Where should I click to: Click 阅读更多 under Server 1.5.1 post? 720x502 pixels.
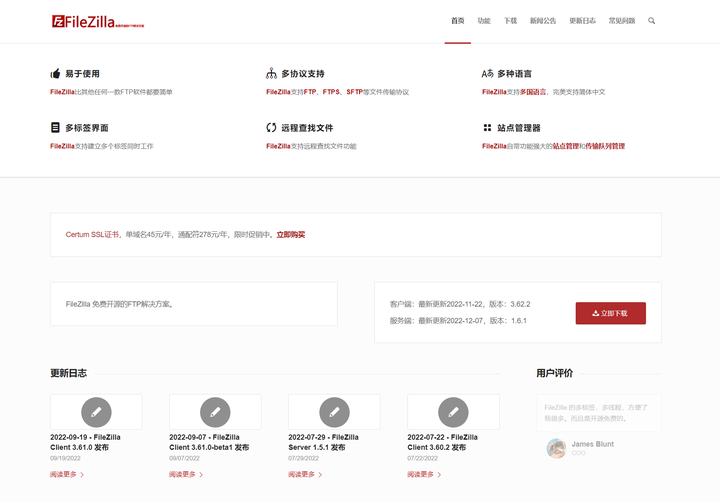(305, 474)
